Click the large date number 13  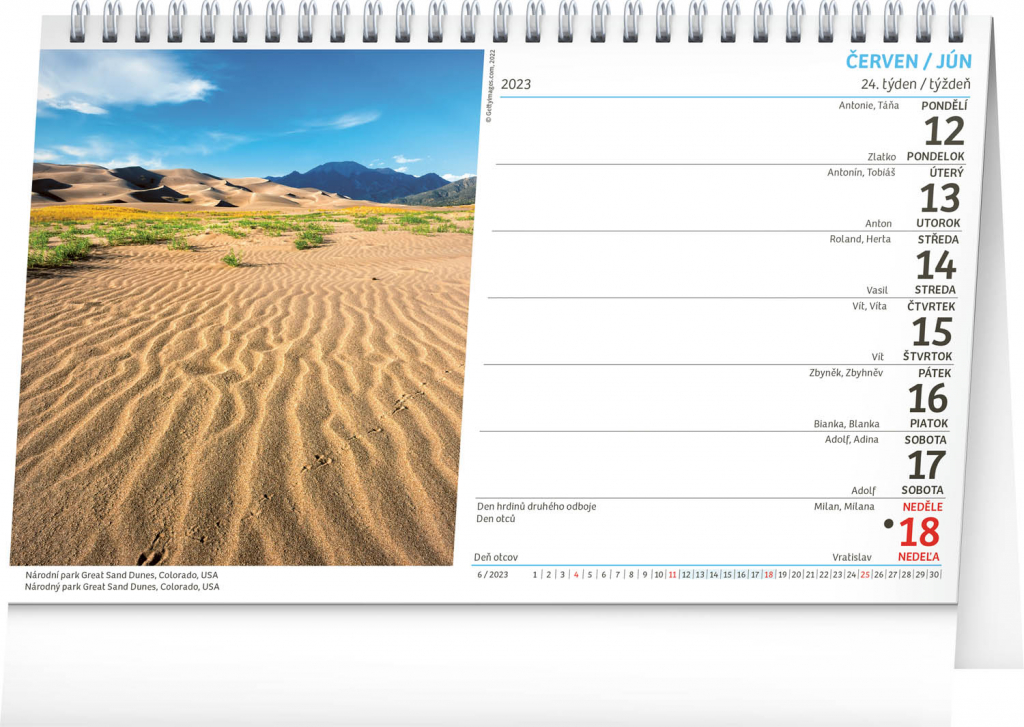coord(940,198)
